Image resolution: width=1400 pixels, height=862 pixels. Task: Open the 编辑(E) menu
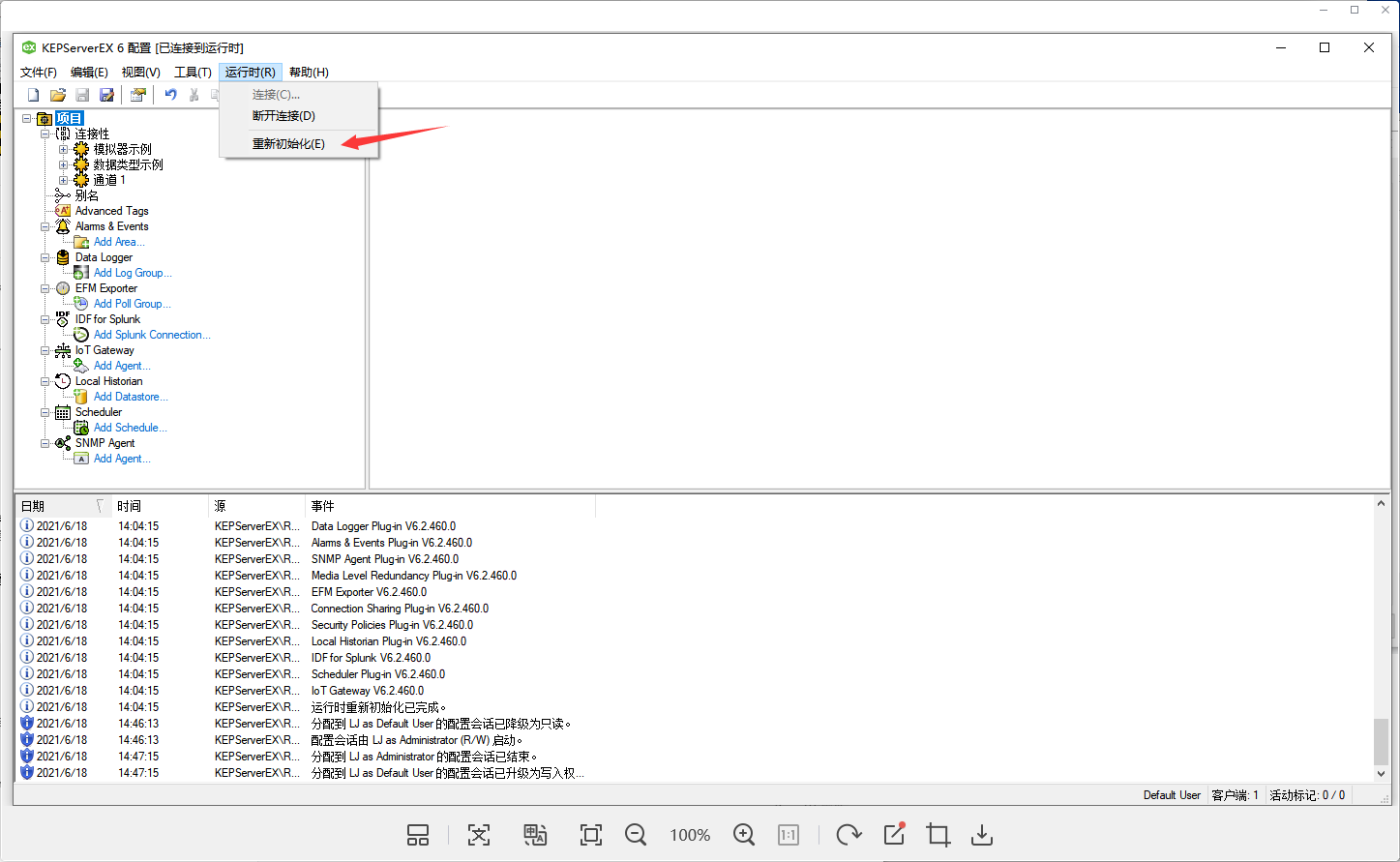click(89, 73)
